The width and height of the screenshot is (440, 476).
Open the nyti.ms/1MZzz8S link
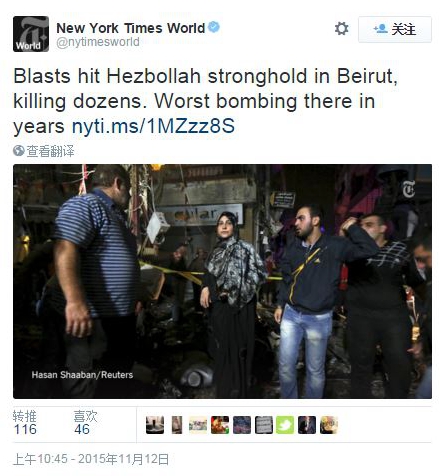click(x=153, y=126)
